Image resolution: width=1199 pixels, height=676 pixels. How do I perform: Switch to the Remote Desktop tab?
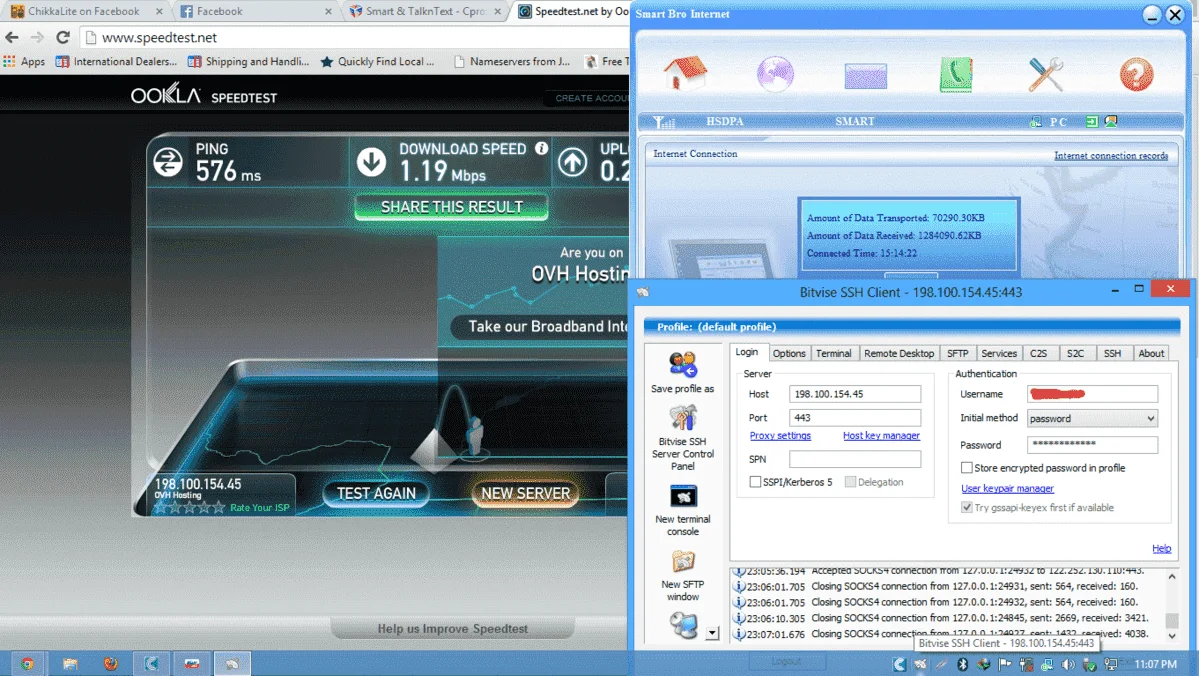898,353
